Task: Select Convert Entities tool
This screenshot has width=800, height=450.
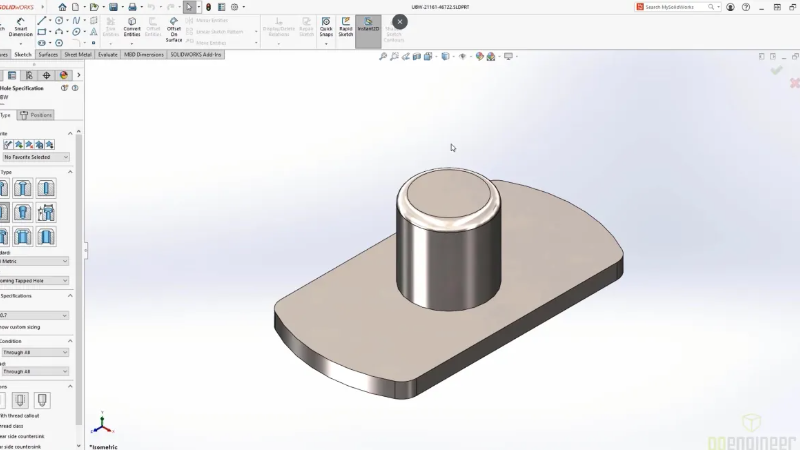Action: tap(132, 28)
